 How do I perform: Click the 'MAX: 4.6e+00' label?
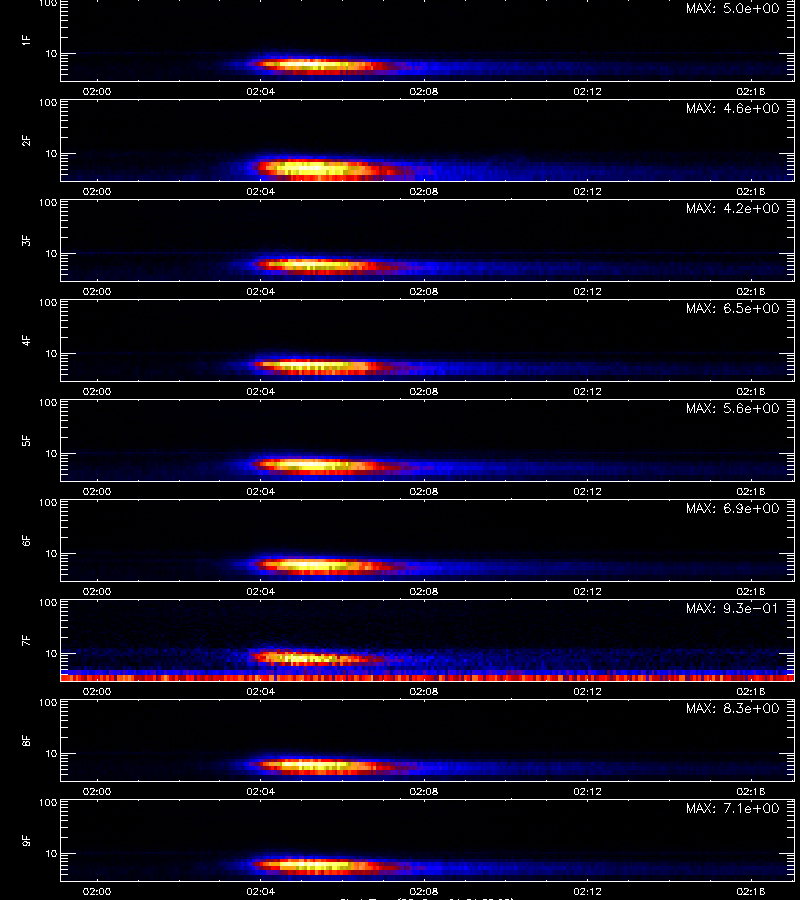tap(732, 108)
